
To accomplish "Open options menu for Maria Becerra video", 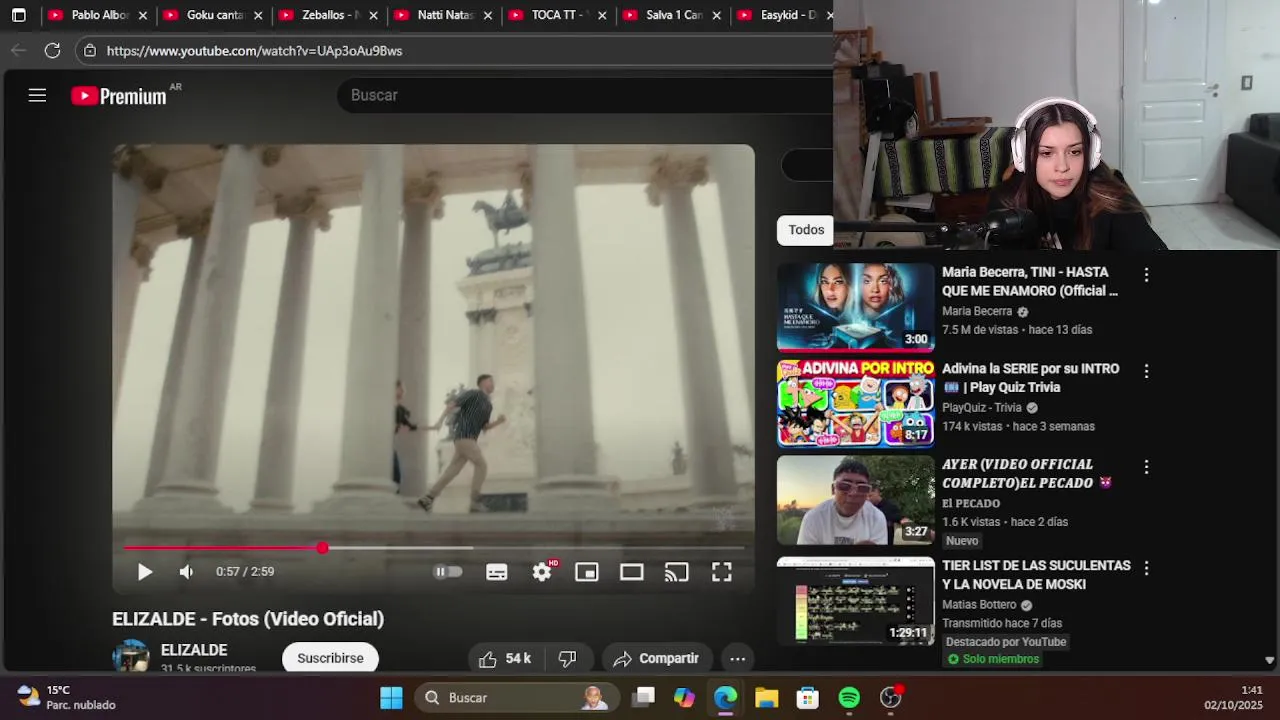I will tap(1146, 274).
